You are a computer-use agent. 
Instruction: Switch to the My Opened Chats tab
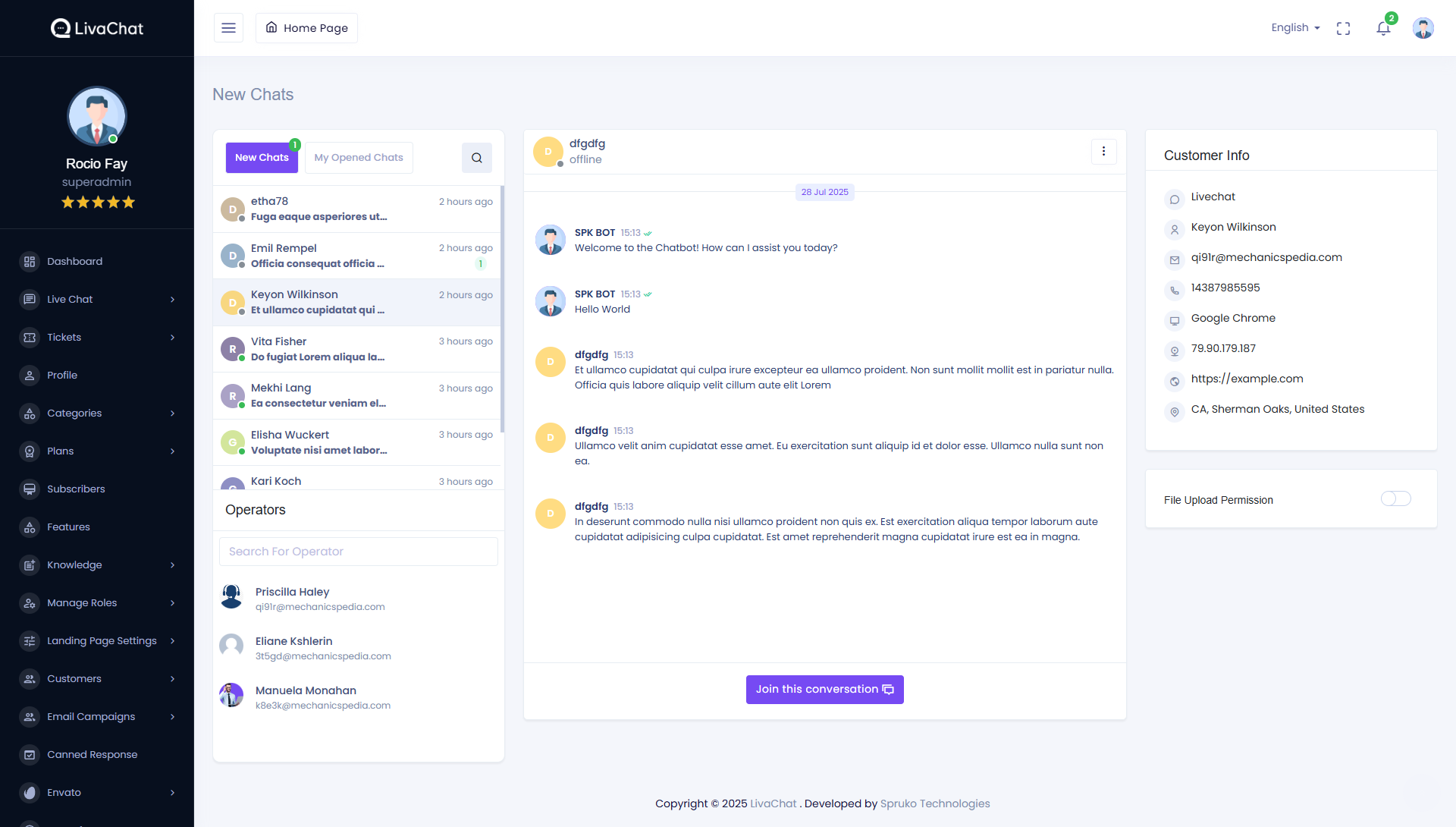[x=359, y=158]
